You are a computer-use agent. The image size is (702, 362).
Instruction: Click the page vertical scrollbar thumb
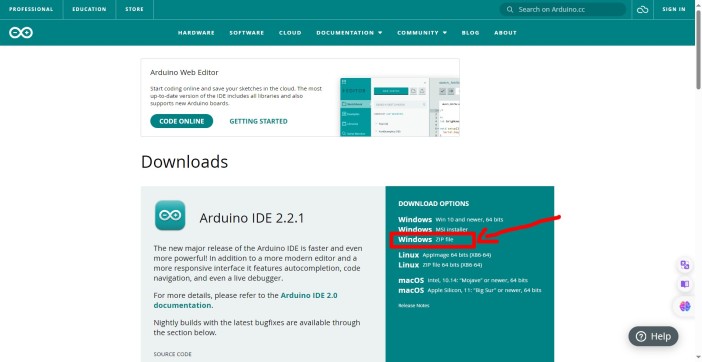698,49
